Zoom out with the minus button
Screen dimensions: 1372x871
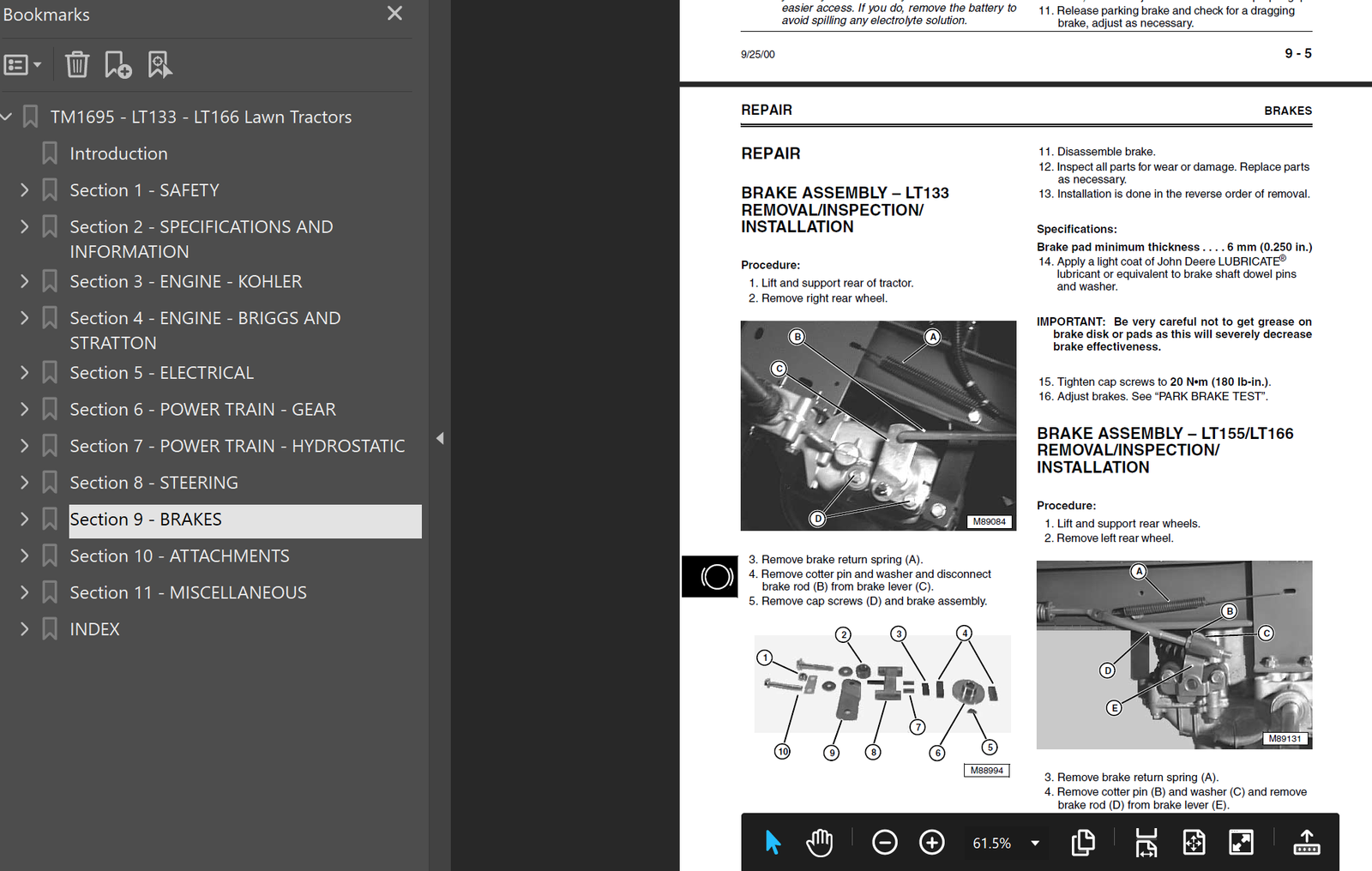(885, 843)
